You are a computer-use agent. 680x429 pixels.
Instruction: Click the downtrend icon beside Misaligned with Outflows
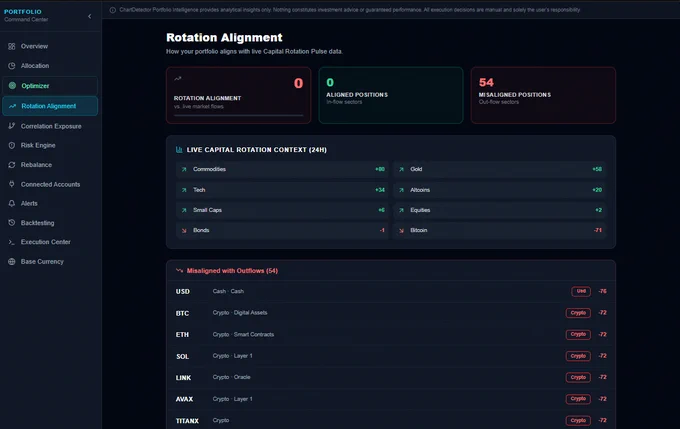(179, 270)
